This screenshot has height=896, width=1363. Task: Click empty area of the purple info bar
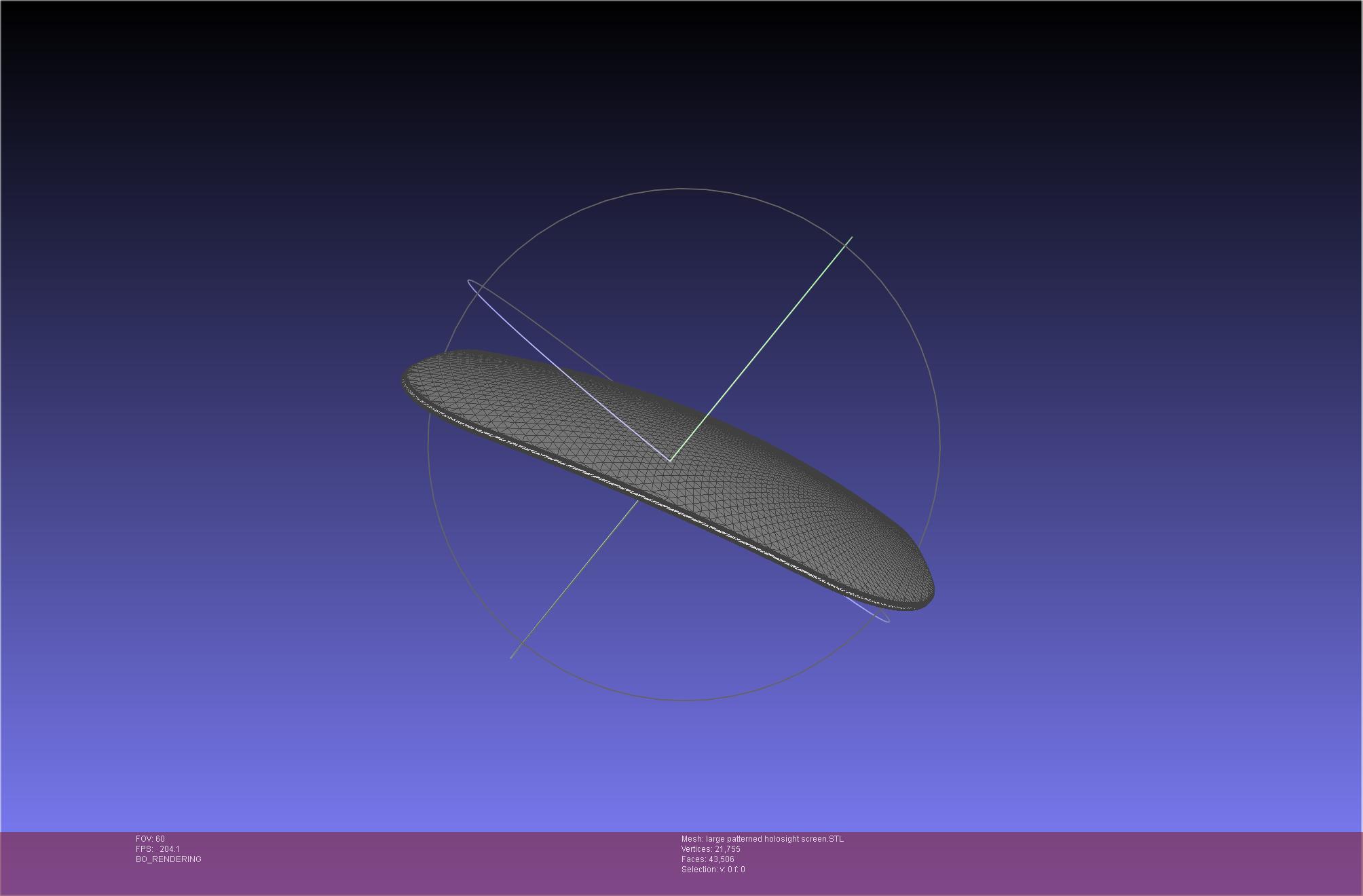(x=1086, y=862)
